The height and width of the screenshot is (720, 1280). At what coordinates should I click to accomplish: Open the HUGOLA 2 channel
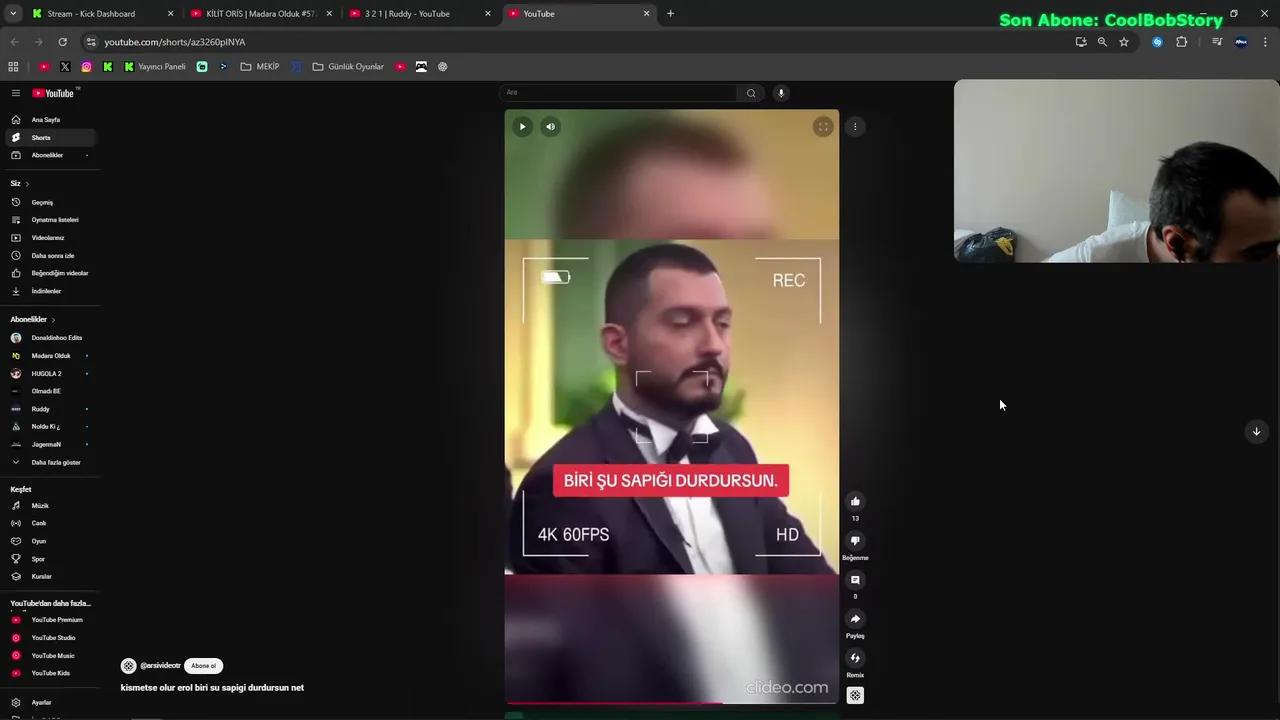pos(50,374)
